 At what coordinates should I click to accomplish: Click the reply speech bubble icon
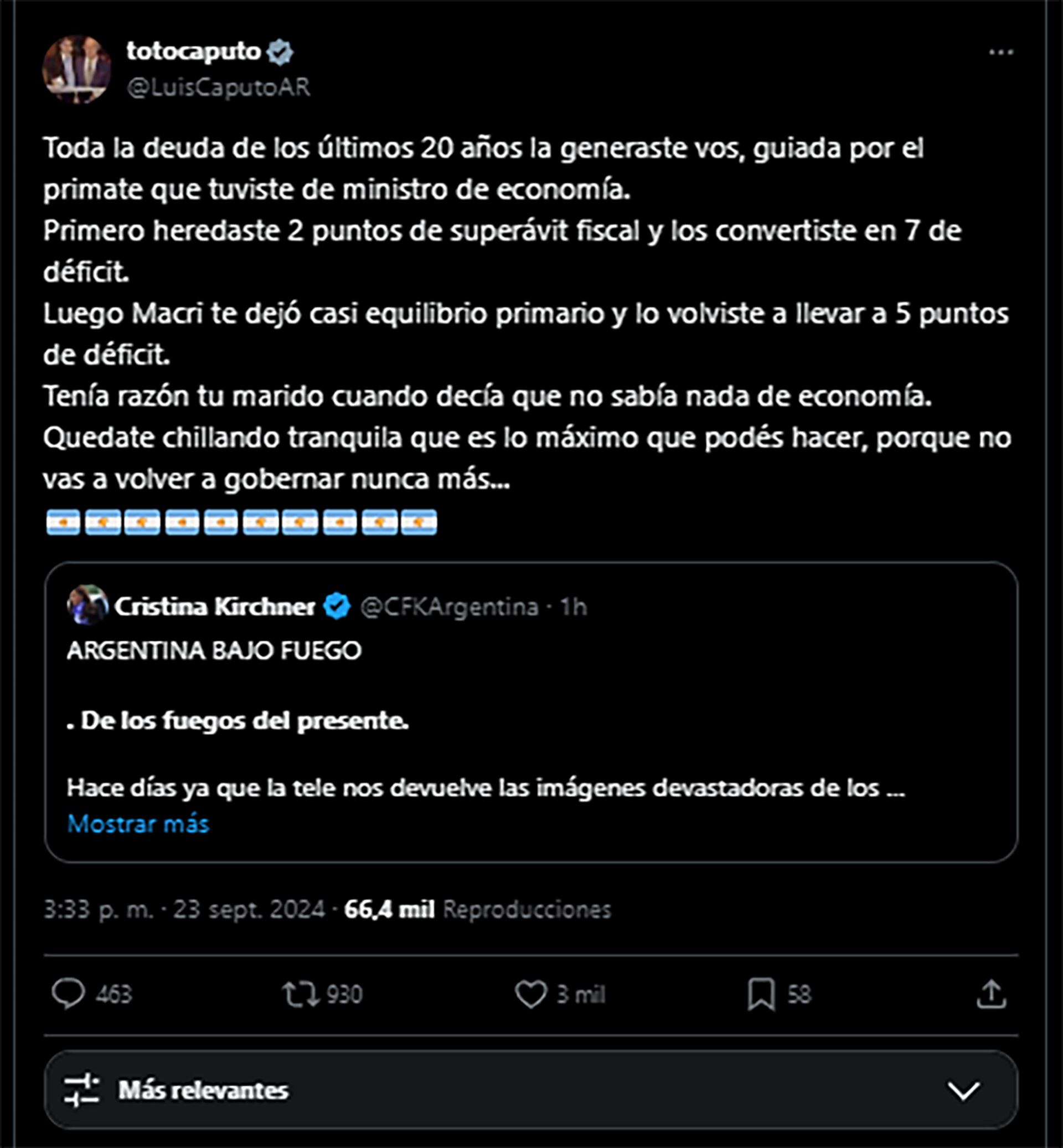(69, 994)
